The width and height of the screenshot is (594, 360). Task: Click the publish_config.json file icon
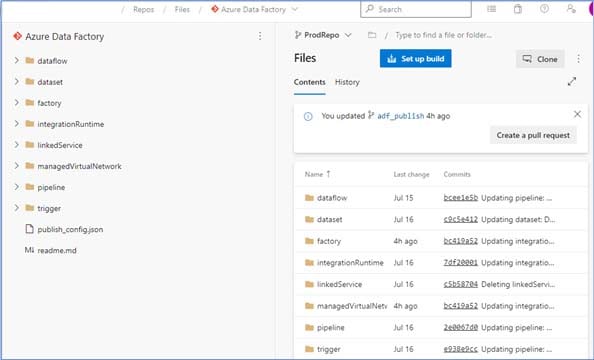(x=29, y=229)
